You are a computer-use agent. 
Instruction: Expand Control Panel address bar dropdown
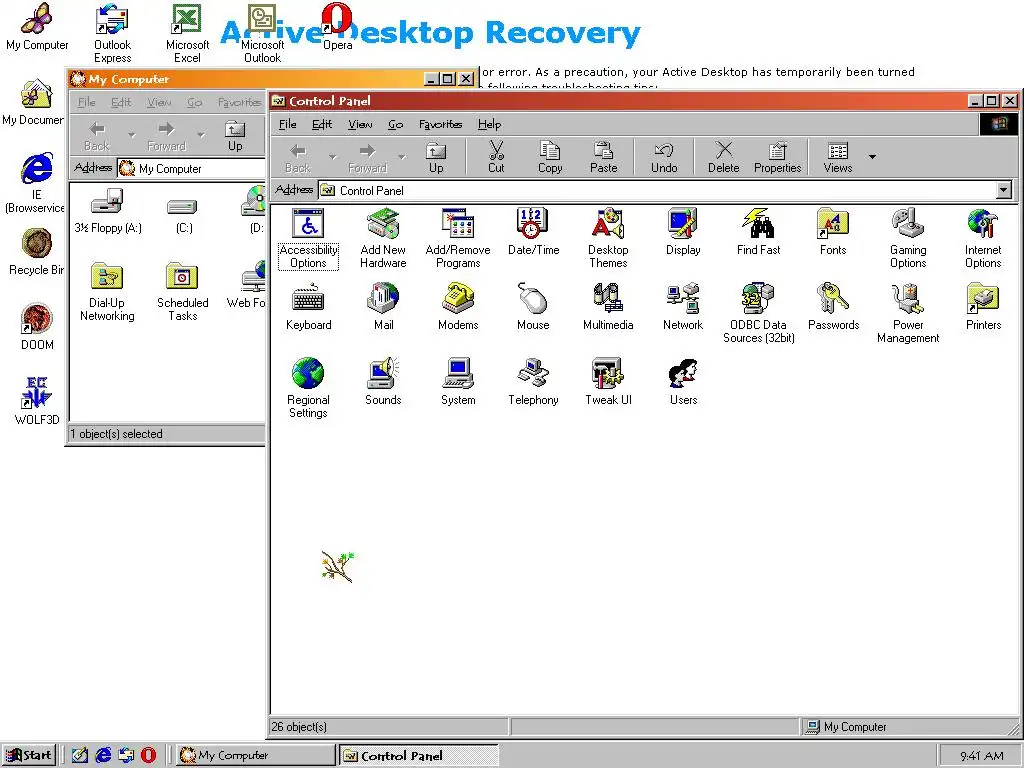coord(1004,191)
